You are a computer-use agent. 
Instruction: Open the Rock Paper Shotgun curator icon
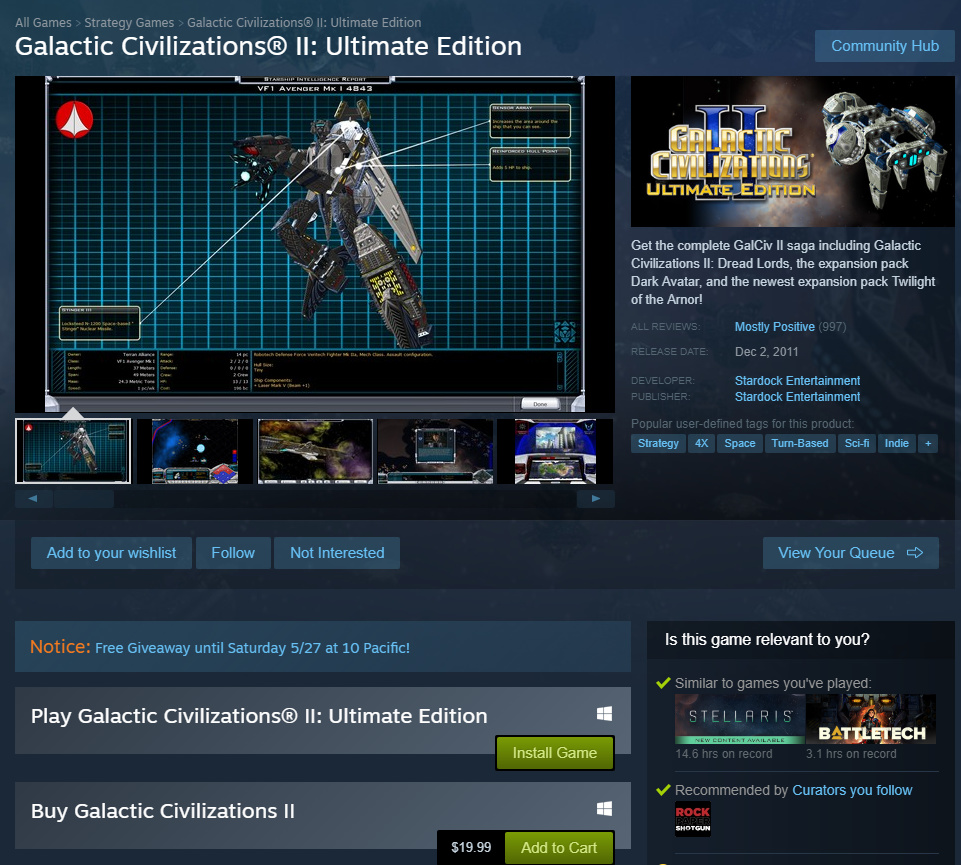693,819
